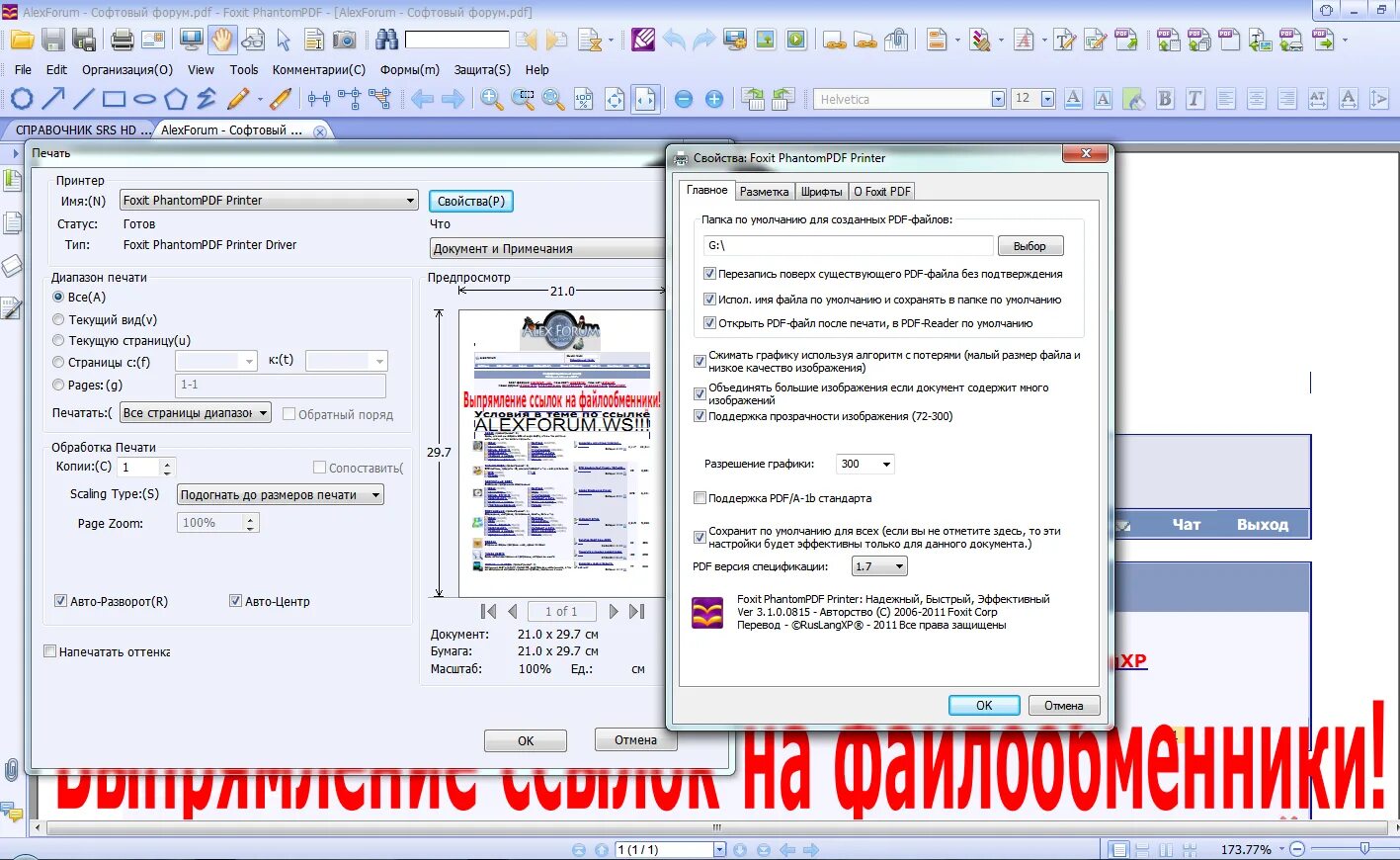The image size is (1400, 860).
Task: Select the Все(A) print range radio
Action: (58, 297)
